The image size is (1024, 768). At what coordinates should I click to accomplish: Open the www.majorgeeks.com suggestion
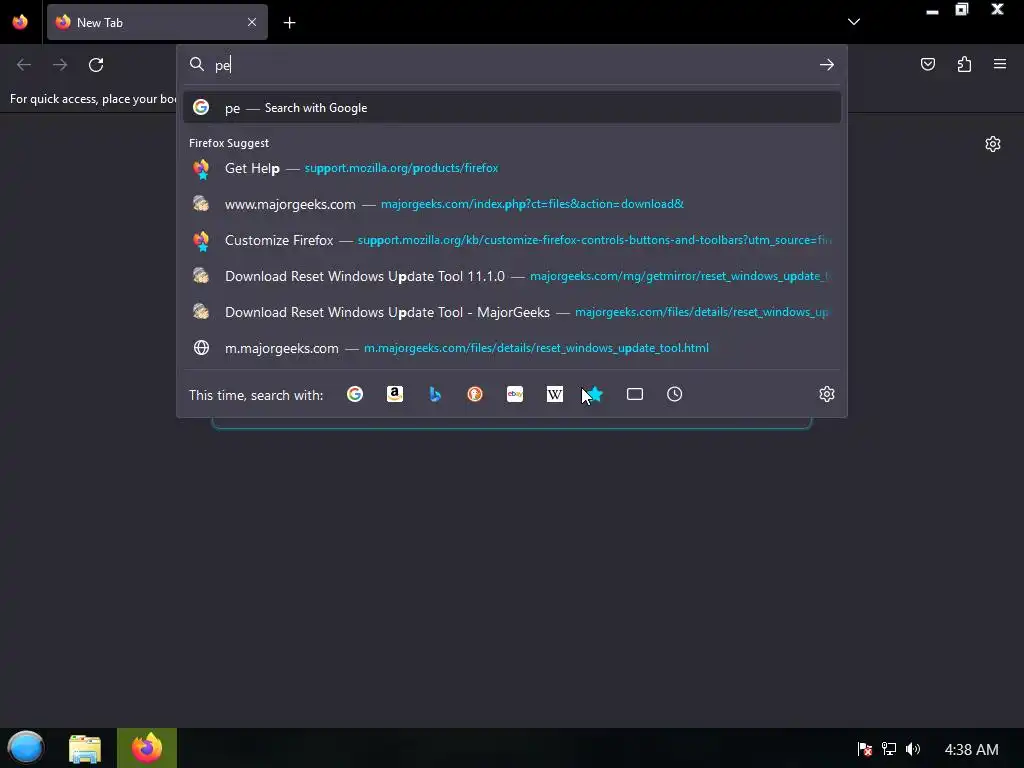tap(512, 204)
